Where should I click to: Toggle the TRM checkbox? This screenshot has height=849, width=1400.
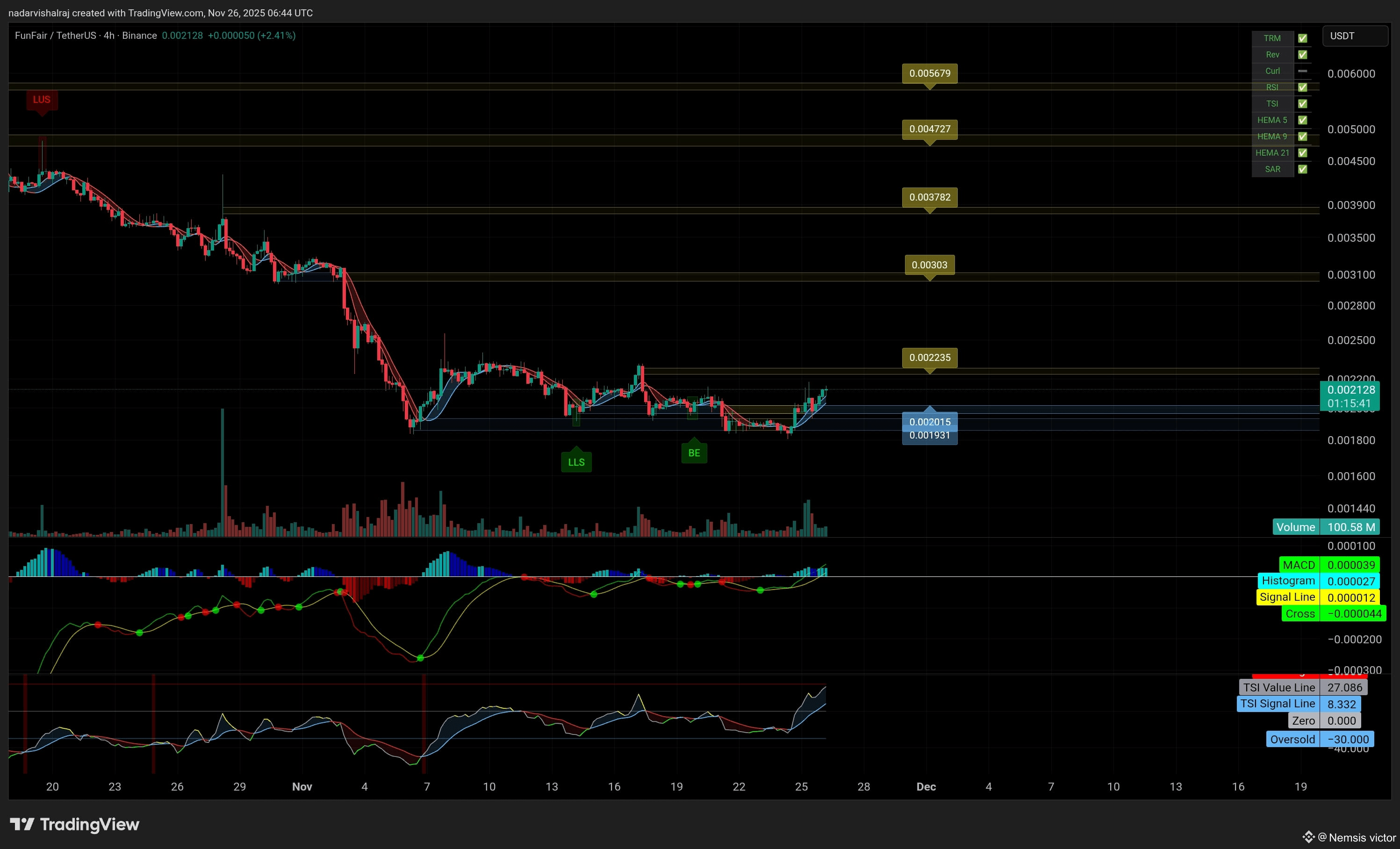tap(1302, 38)
